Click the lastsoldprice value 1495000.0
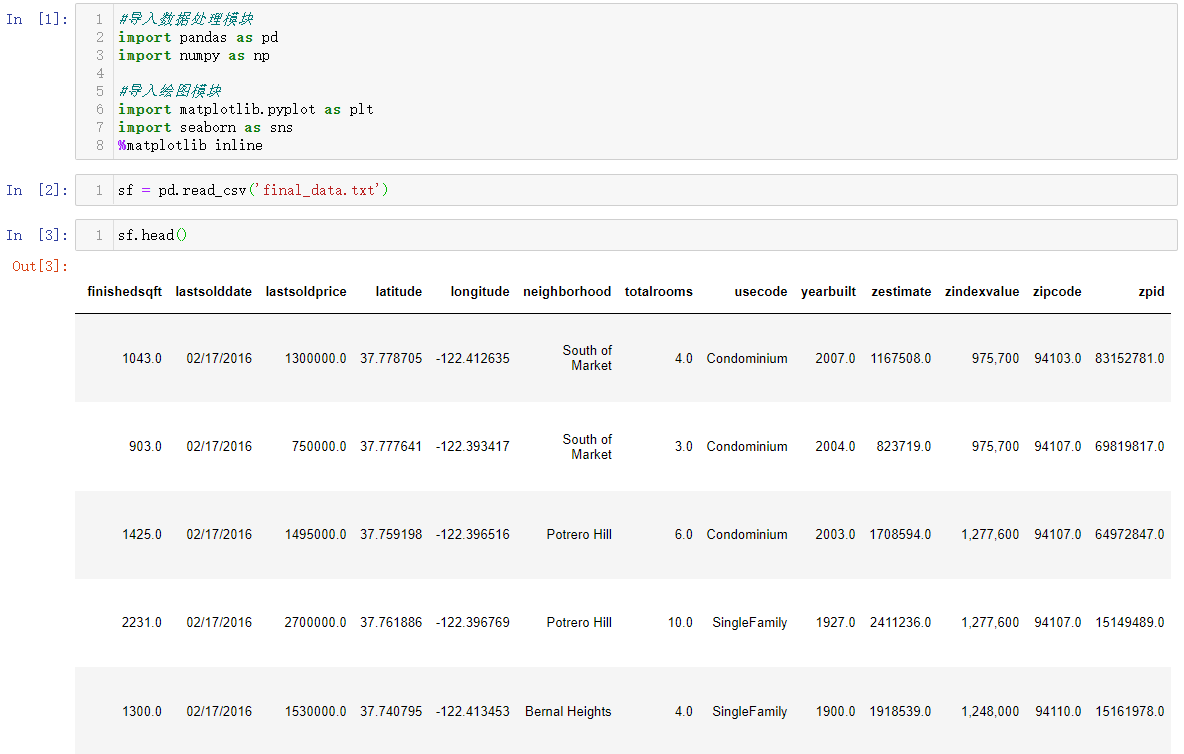1184x754 pixels. pyautogui.click(x=316, y=534)
